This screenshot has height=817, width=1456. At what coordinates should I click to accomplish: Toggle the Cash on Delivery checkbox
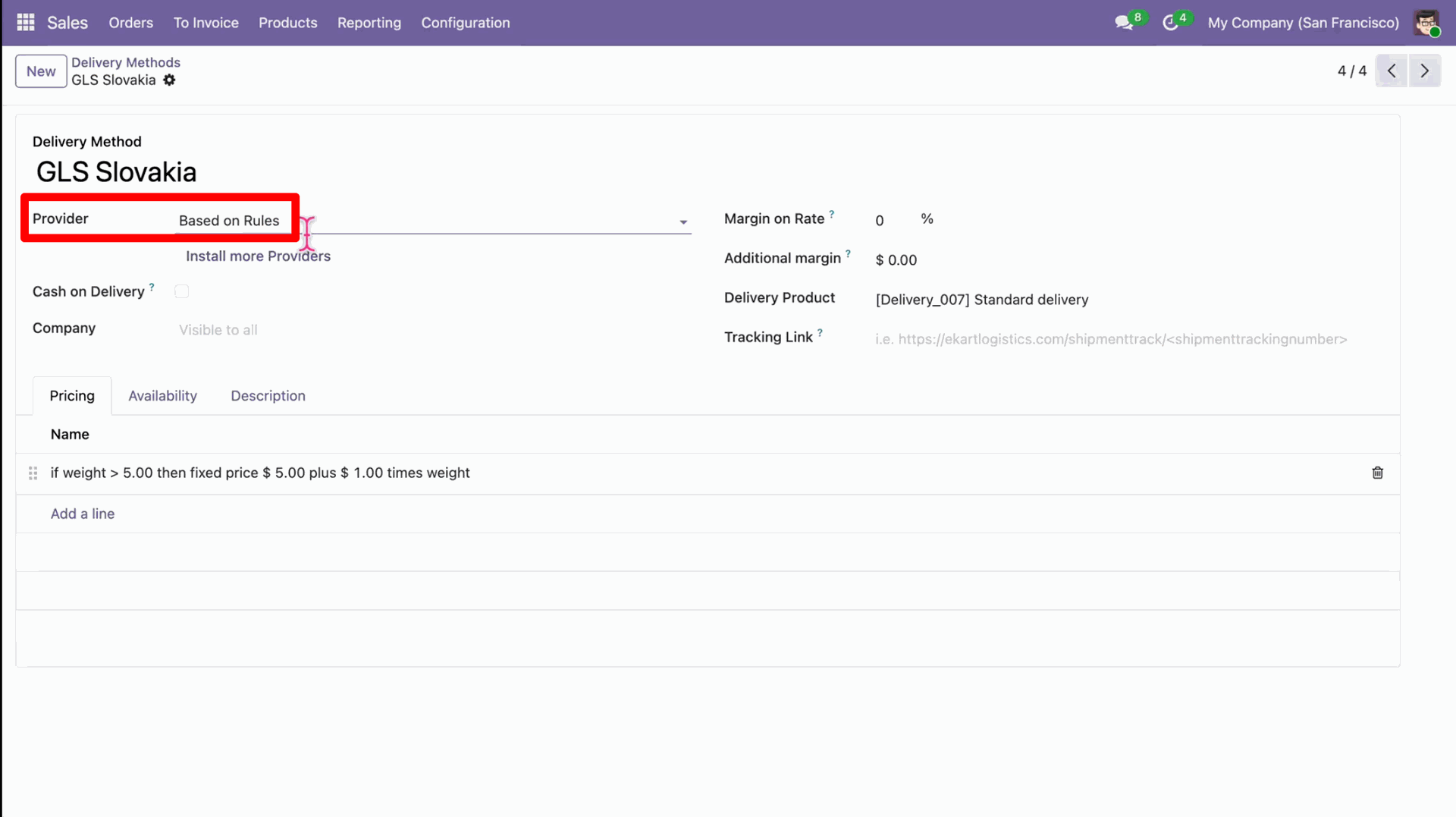click(182, 291)
